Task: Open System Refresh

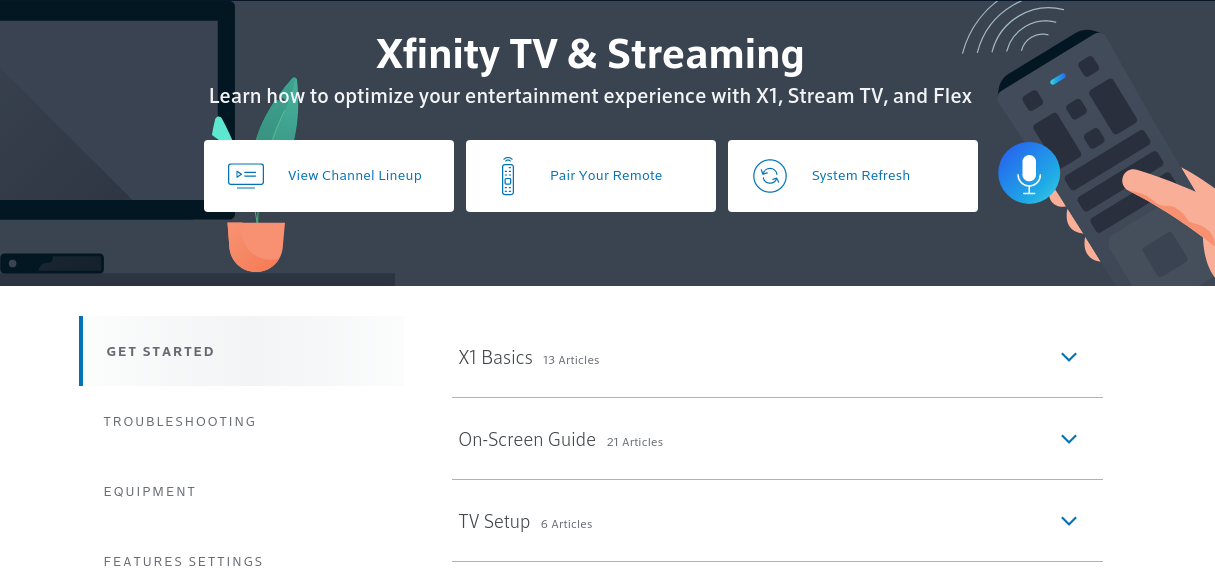Action: 852,176
